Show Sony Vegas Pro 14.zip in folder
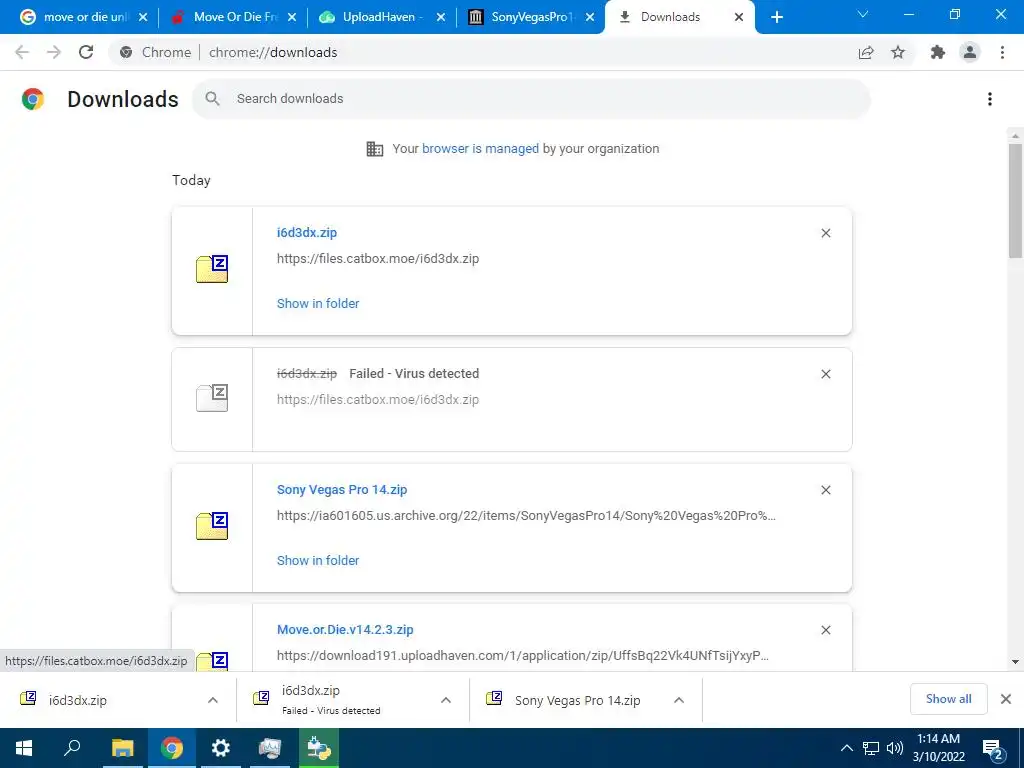The height and width of the screenshot is (768, 1024). pos(318,561)
